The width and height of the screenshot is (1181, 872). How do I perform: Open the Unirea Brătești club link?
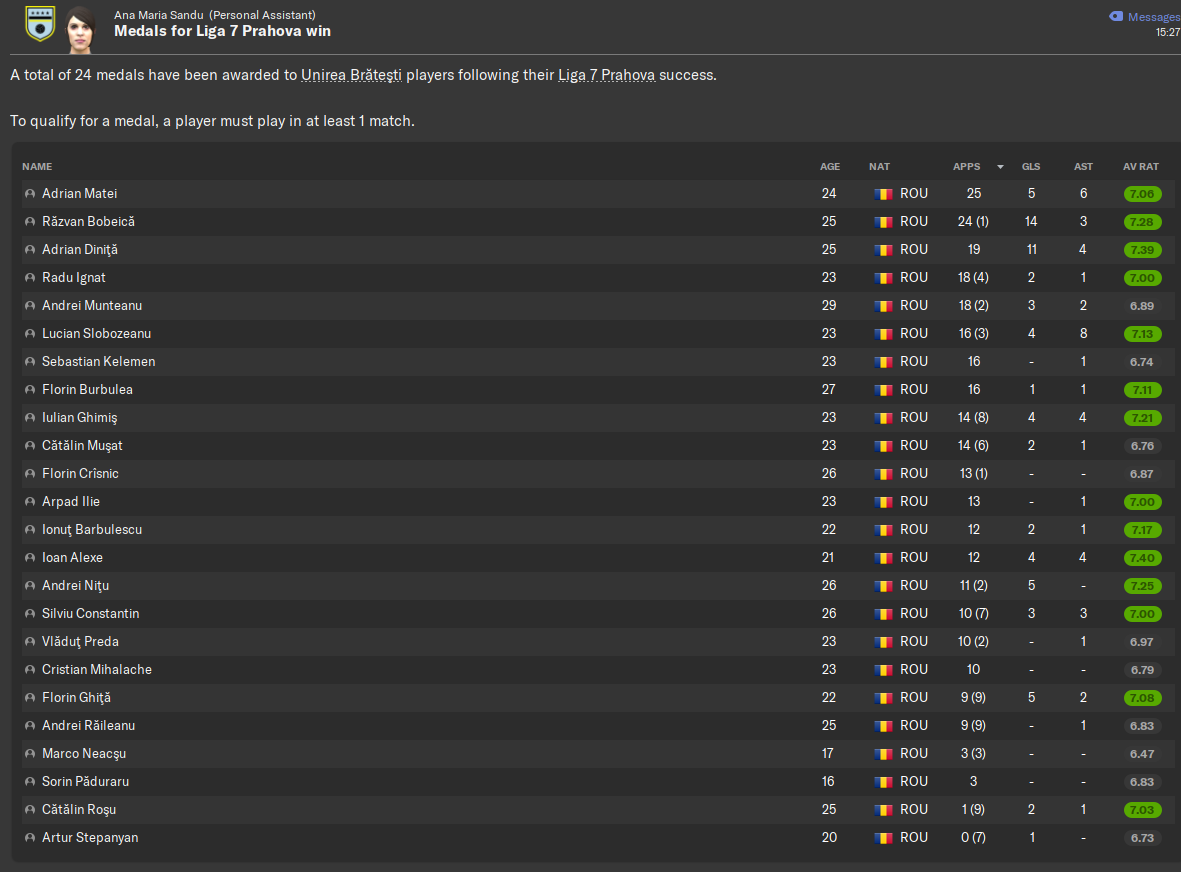click(351, 75)
